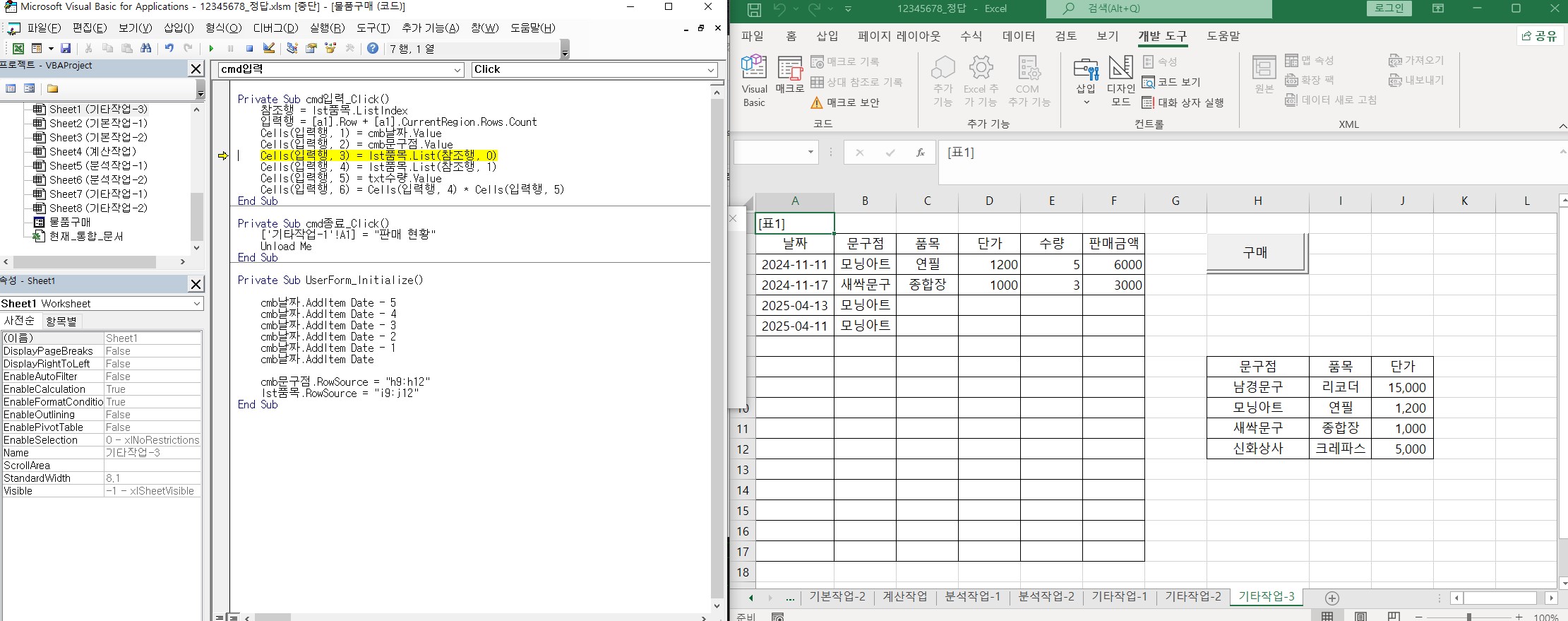This screenshot has width=1568, height=621.
Task: Open the 디버그 menu in the VBA editor
Action: 275,28
